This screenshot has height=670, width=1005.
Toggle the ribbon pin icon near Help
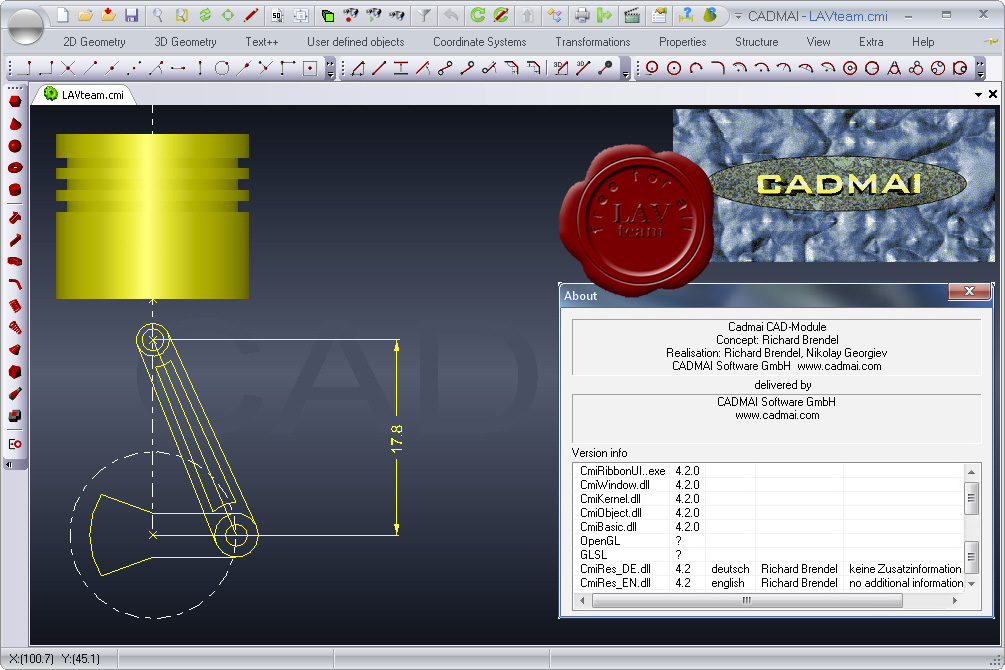click(991, 42)
